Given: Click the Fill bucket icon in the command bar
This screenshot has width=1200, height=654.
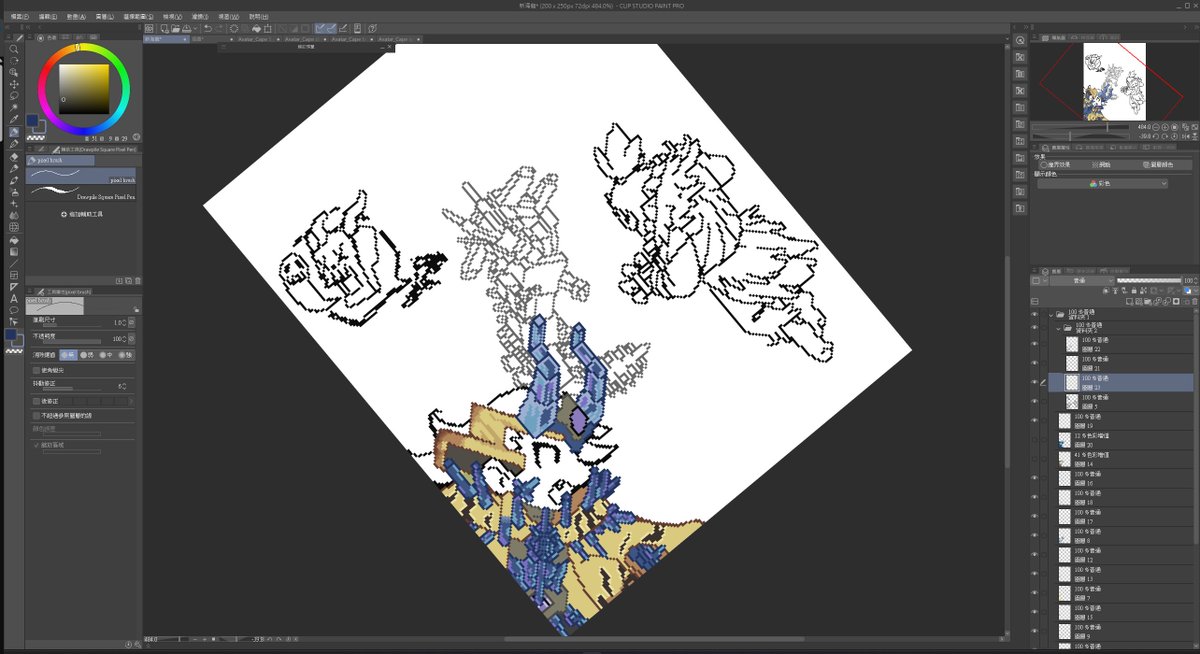Looking at the screenshot, I should point(257,28).
